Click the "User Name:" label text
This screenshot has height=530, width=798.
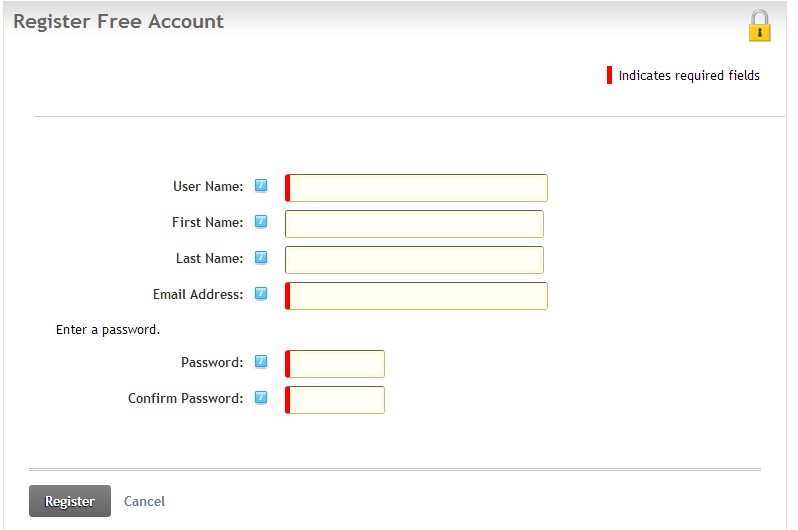pos(208,186)
